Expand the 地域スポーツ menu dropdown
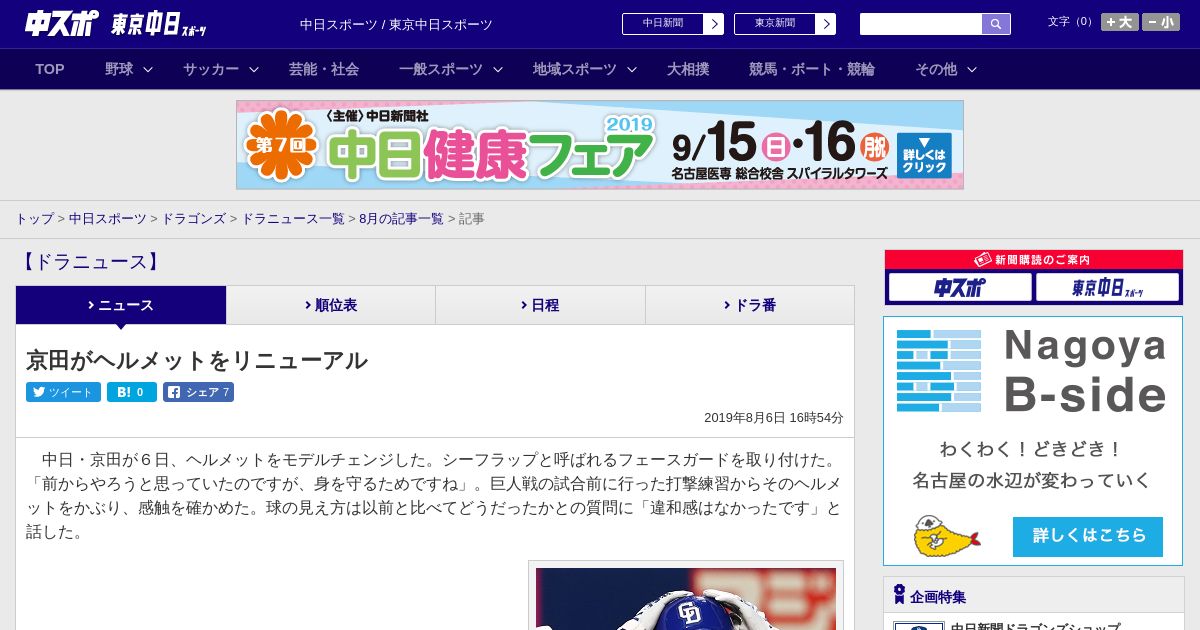This screenshot has height=630, width=1200. point(584,69)
